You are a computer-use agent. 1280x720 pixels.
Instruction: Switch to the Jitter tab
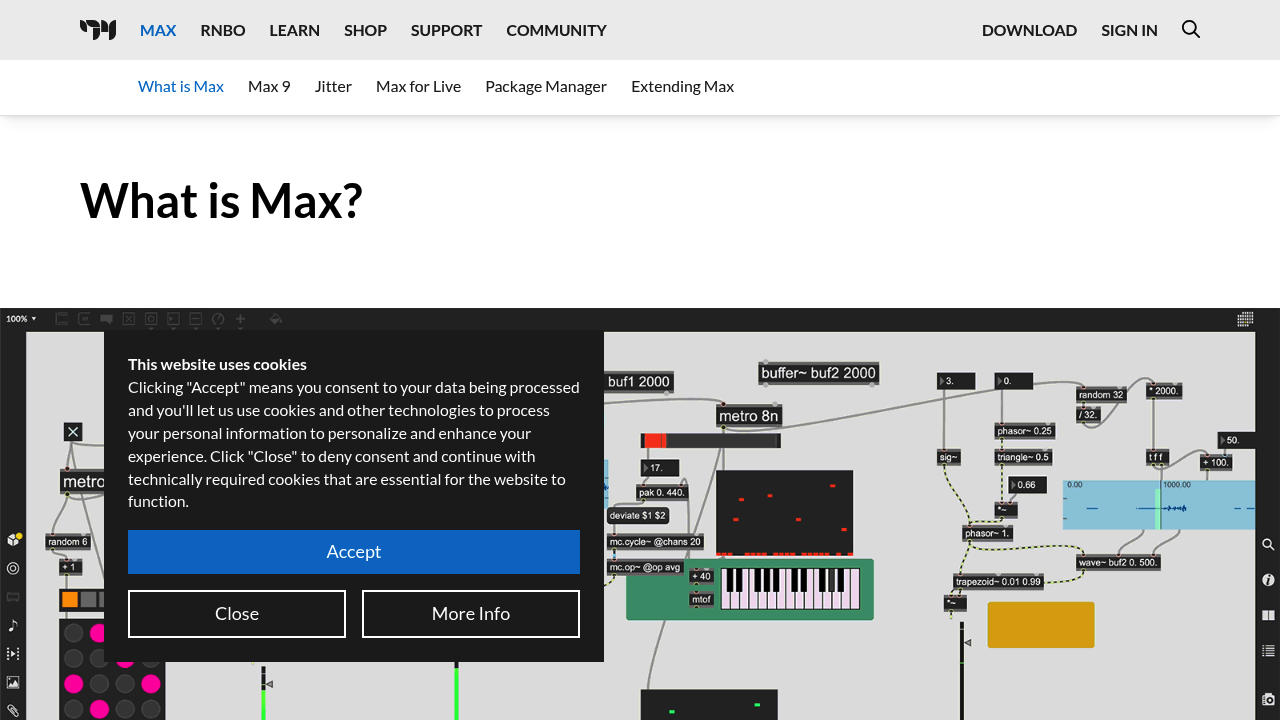click(x=333, y=86)
